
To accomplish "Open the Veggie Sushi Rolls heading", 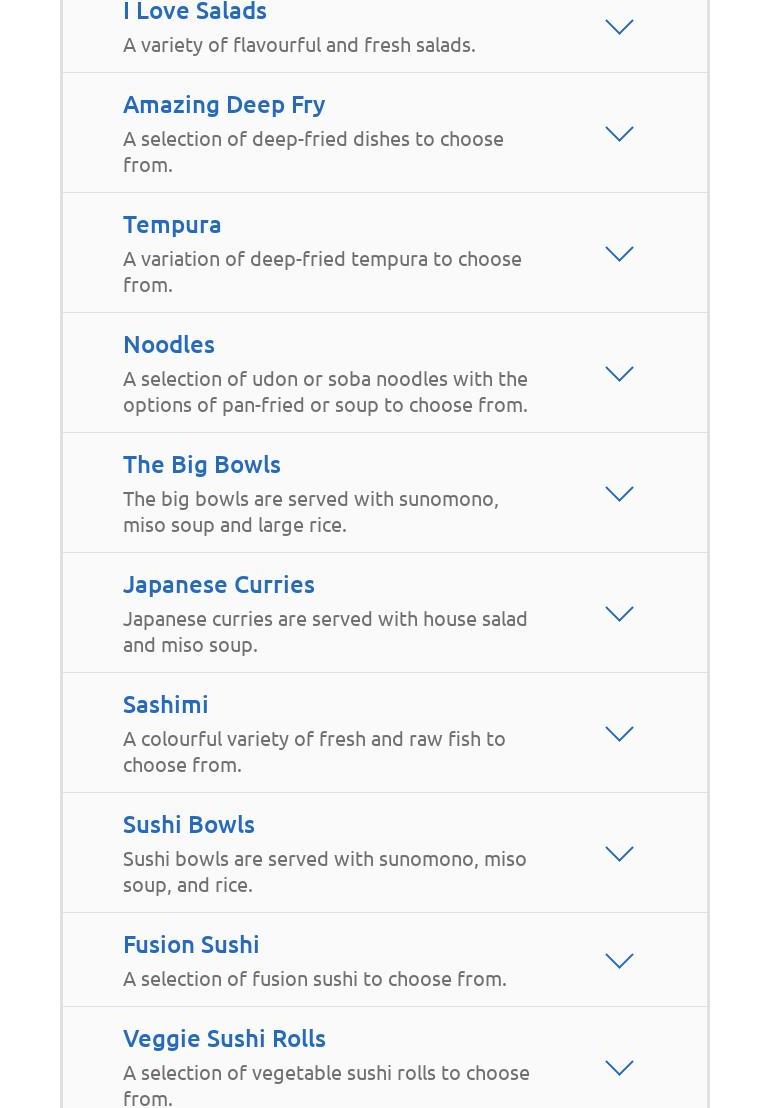I will tap(224, 1038).
